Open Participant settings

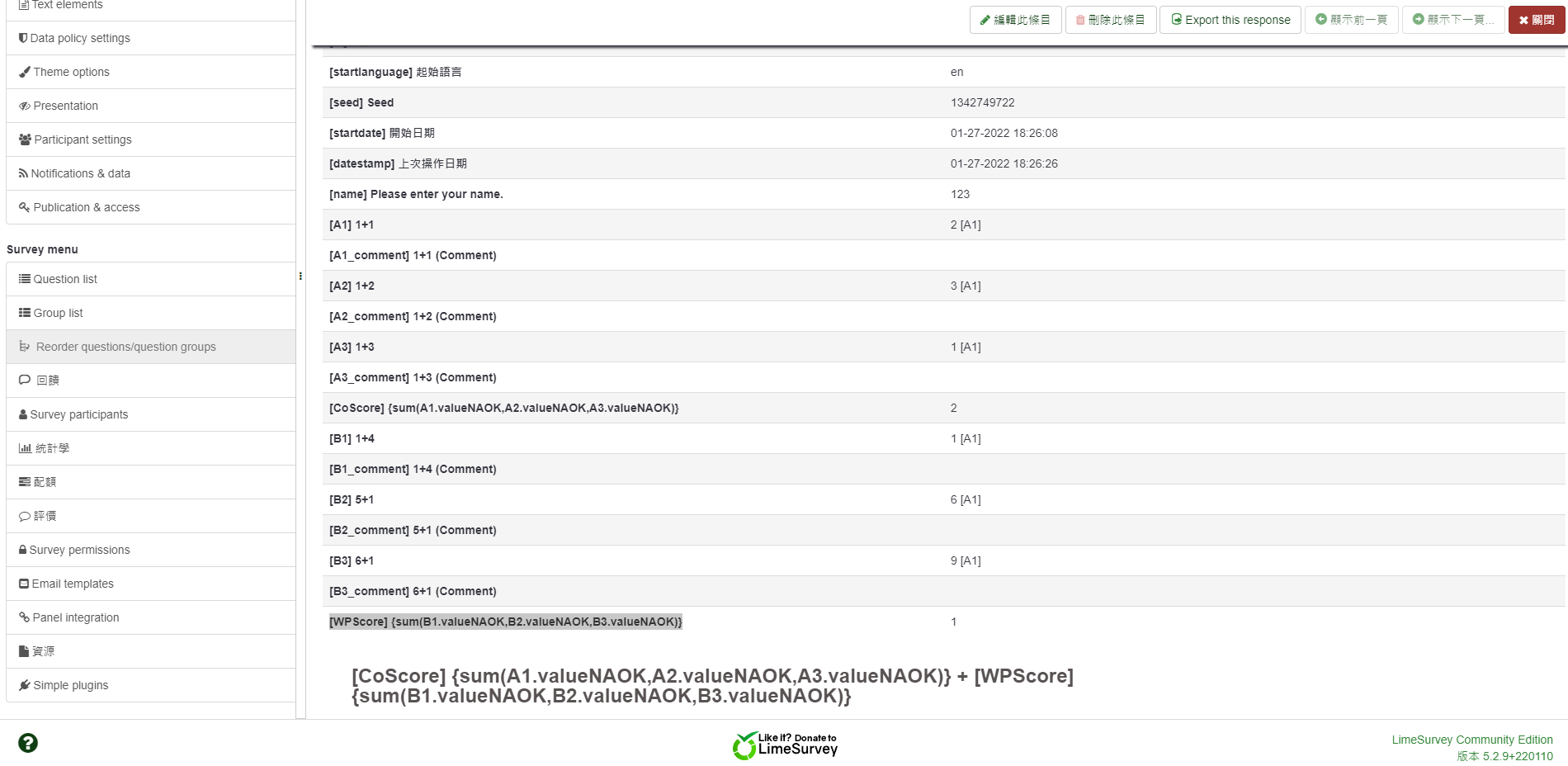150,139
